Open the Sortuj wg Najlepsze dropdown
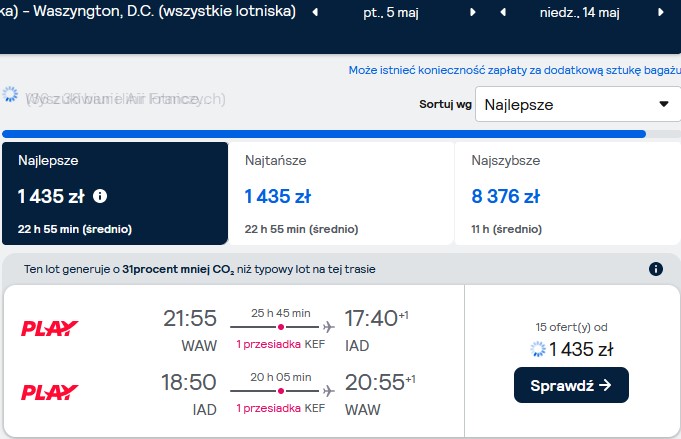The height and width of the screenshot is (439, 681). coord(578,104)
